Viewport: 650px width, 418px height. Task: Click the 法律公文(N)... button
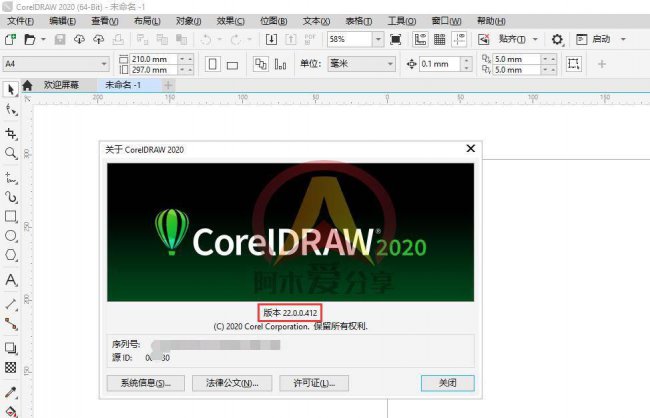[x=232, y=384]
